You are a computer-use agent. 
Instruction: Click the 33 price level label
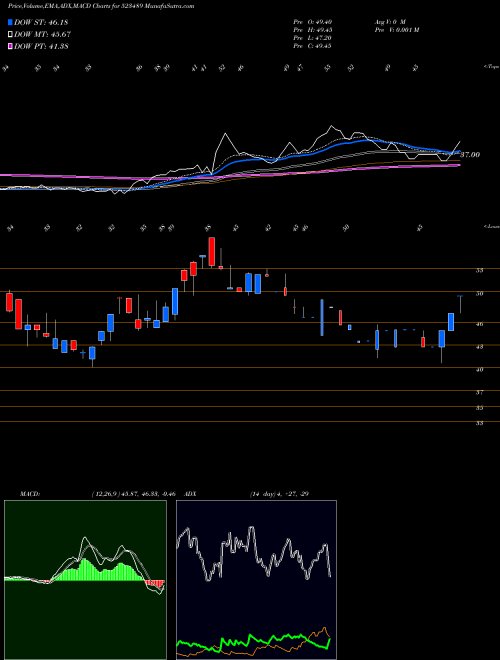[479, 423]
